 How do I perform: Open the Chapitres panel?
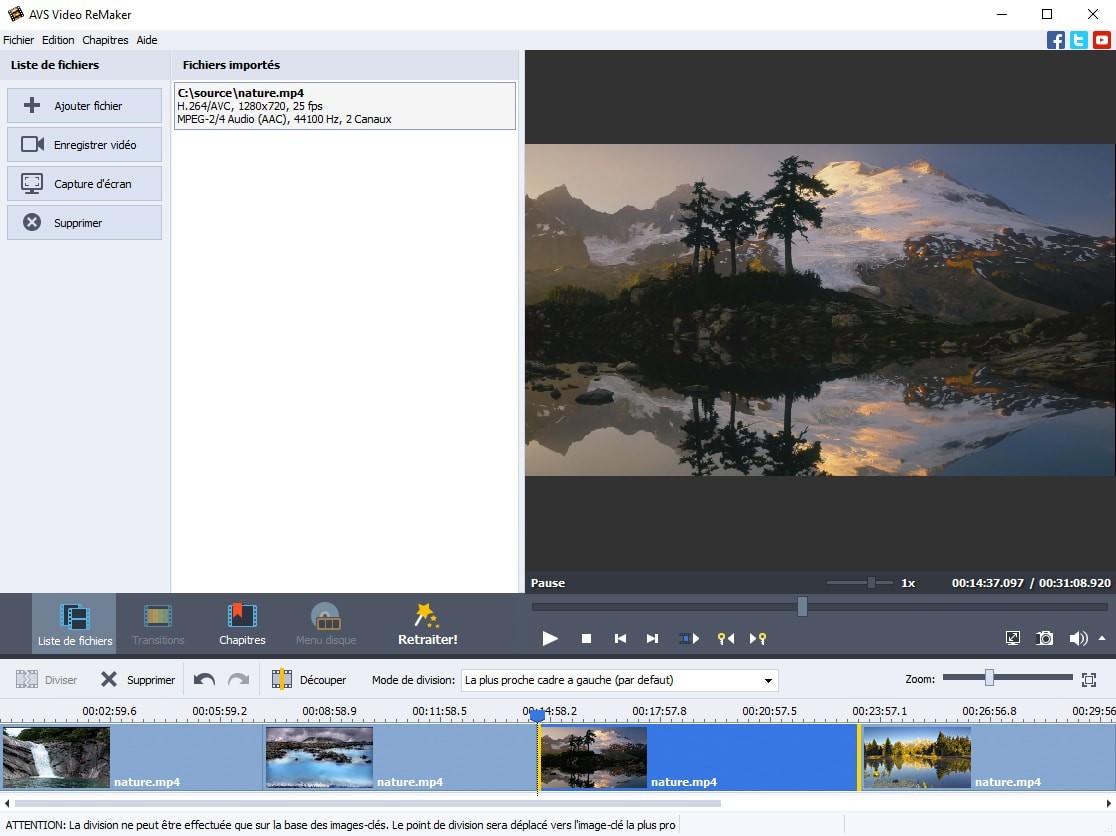pos(241,622)
